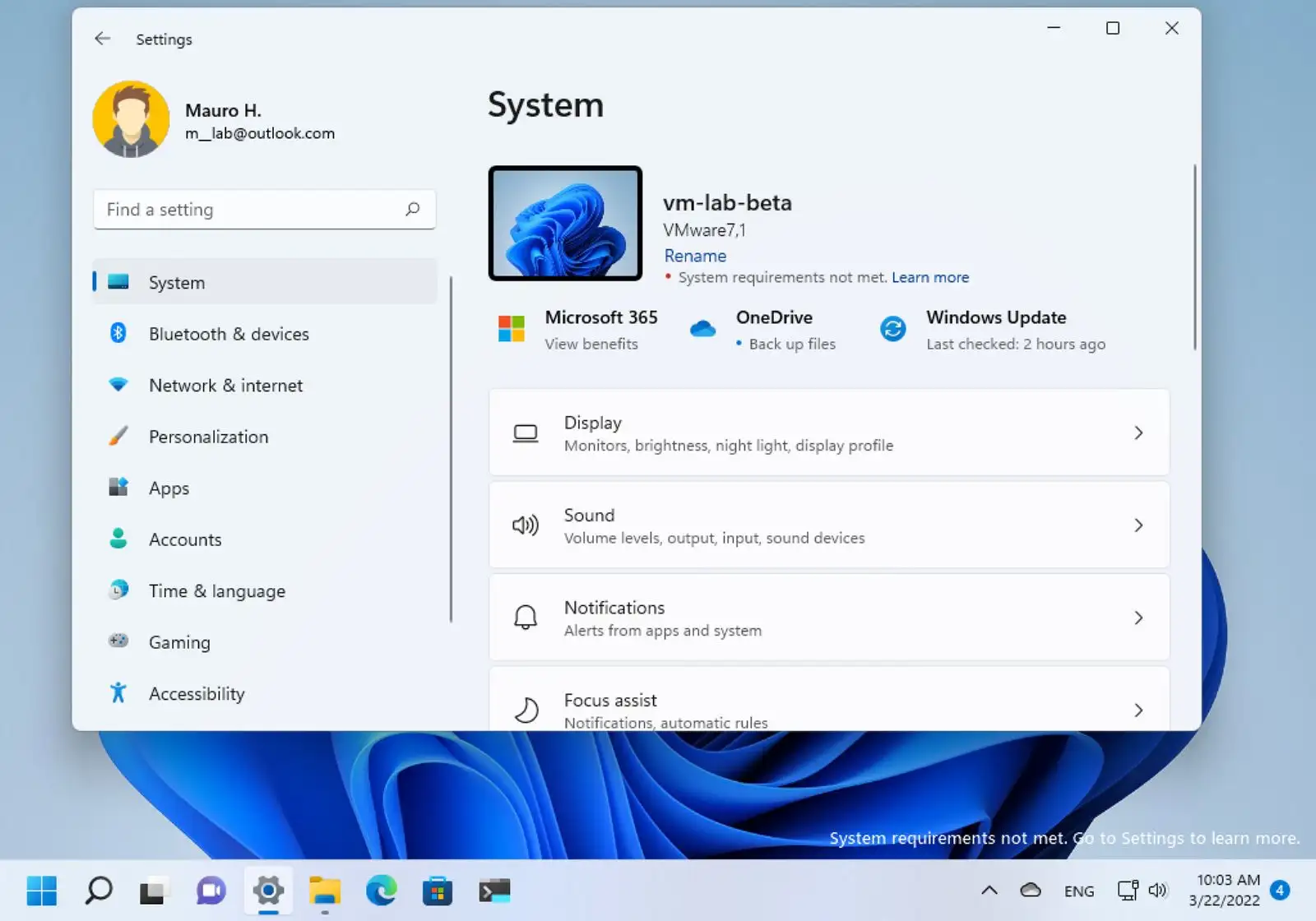The height and width of the screenshot is (921, 1316).
Task: Click the Microsoft 365 logo
Action: point(511,329)
